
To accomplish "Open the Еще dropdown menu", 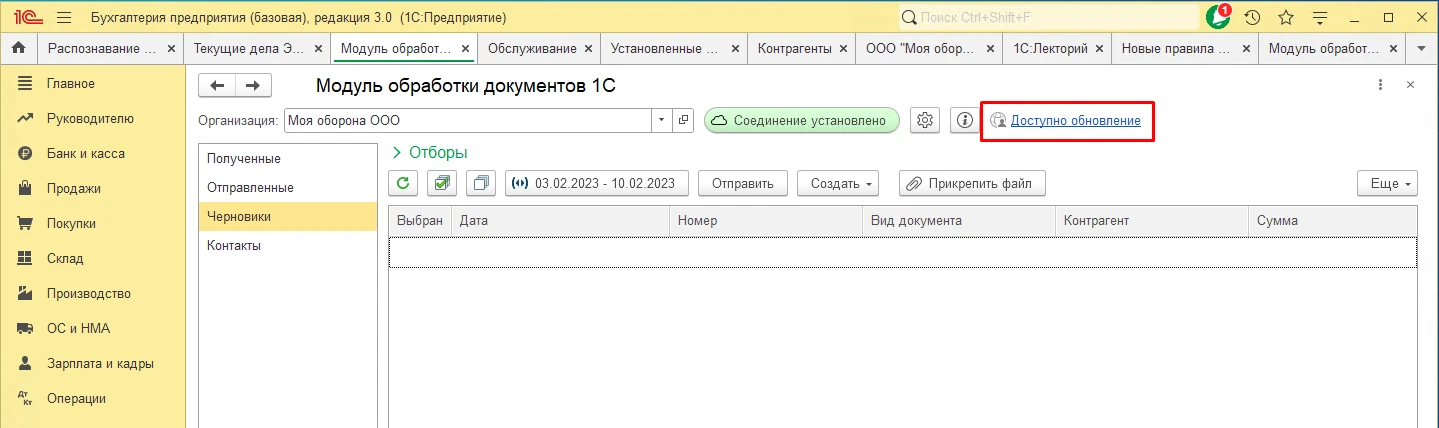I will [x=1387, y=183].
